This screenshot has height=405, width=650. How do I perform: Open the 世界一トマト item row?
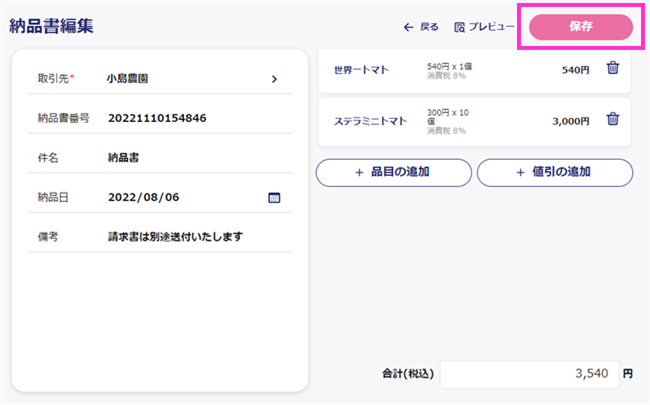(x=474, y=70)
